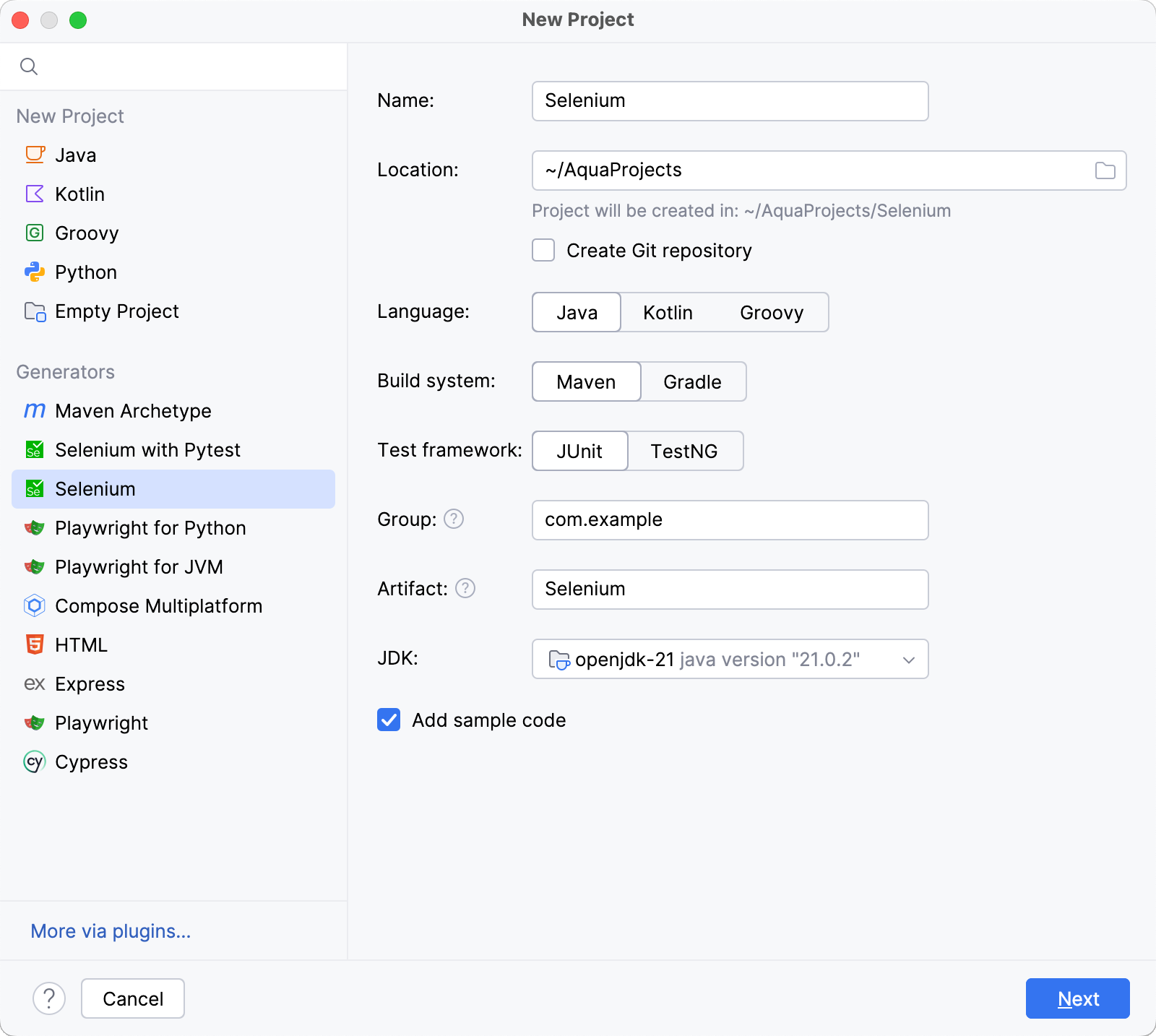
Task: Choose Groovy as the language
Action: [x=772, y=312]
